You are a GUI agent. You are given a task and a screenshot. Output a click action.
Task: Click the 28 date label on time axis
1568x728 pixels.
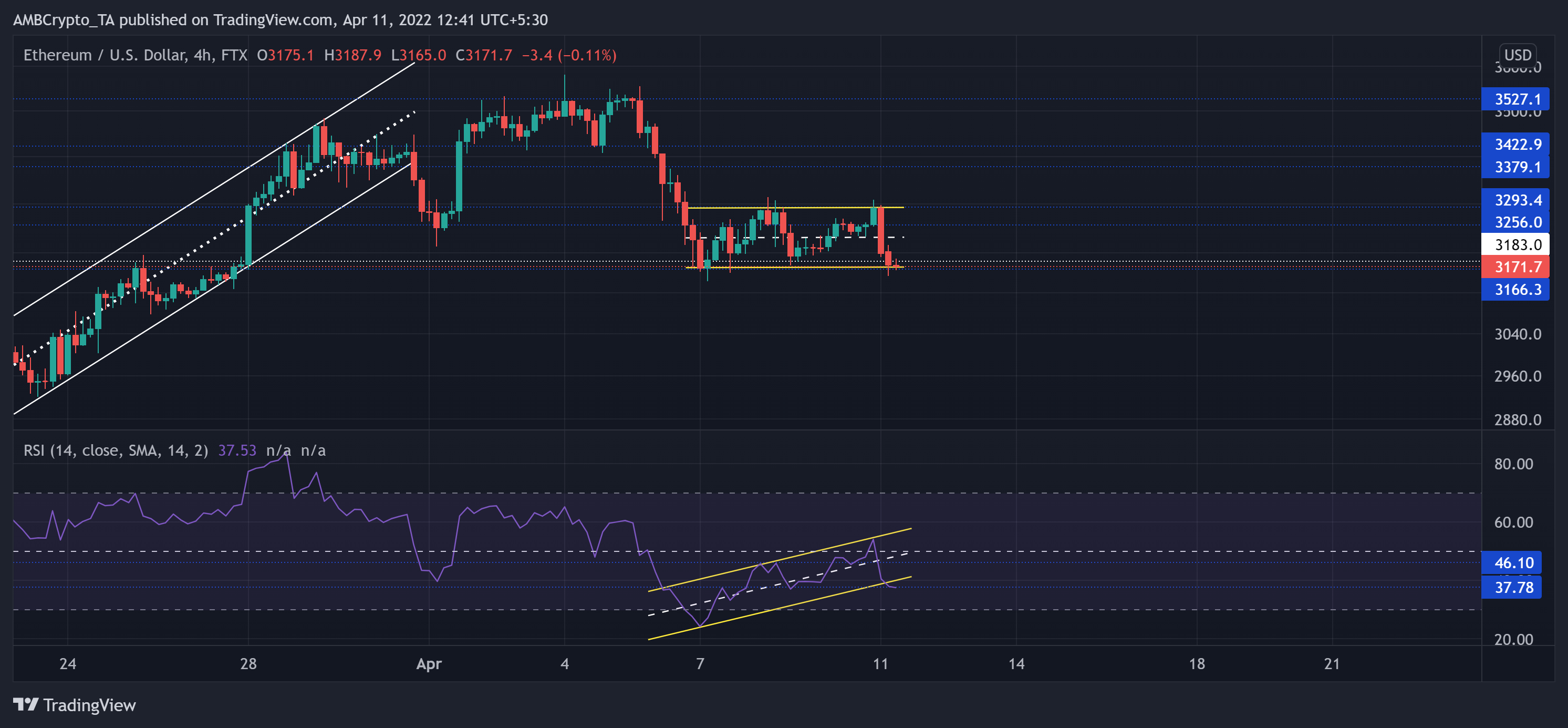click(248, 664)
